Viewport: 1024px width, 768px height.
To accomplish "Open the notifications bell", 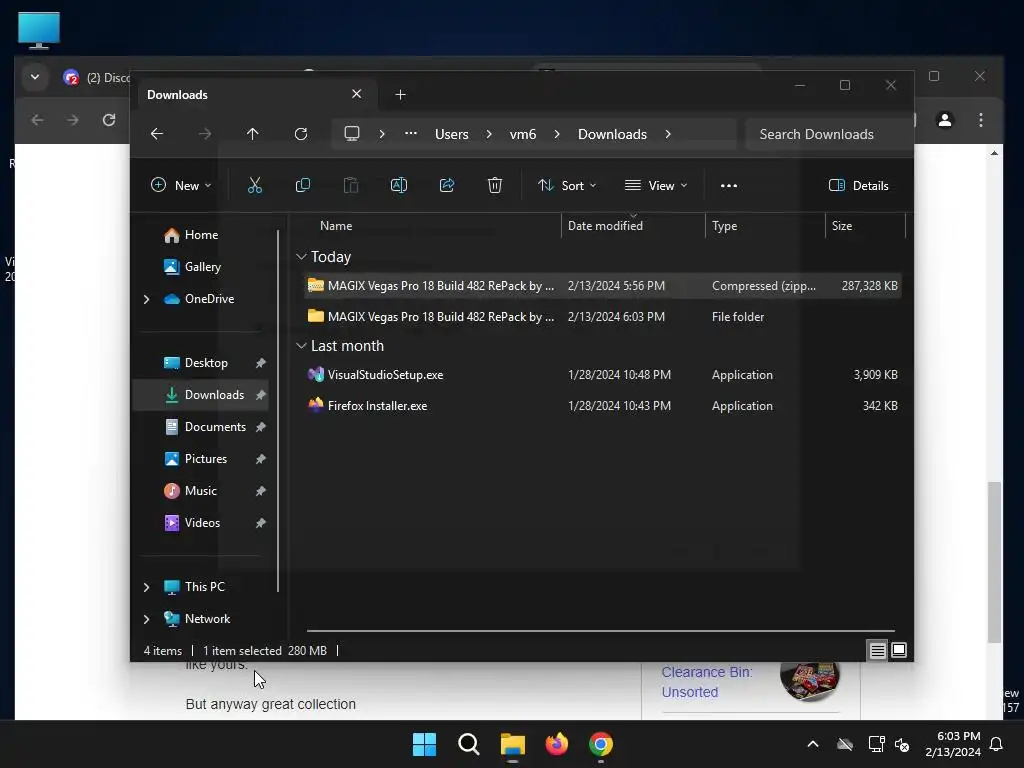I will (x=997, y=744).
